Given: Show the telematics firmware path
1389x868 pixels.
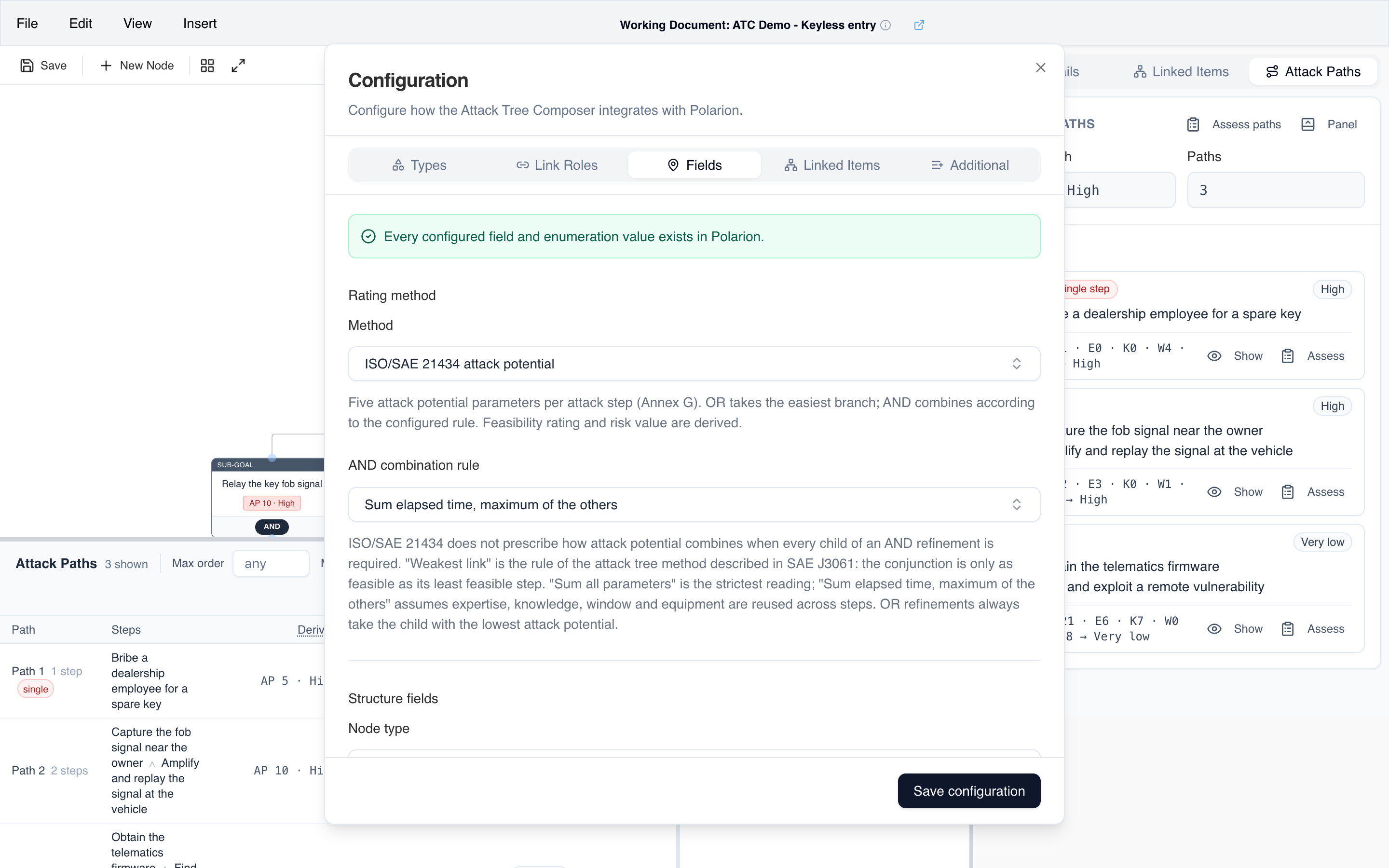Looking at the screenshot, I should coord(1235,629).
